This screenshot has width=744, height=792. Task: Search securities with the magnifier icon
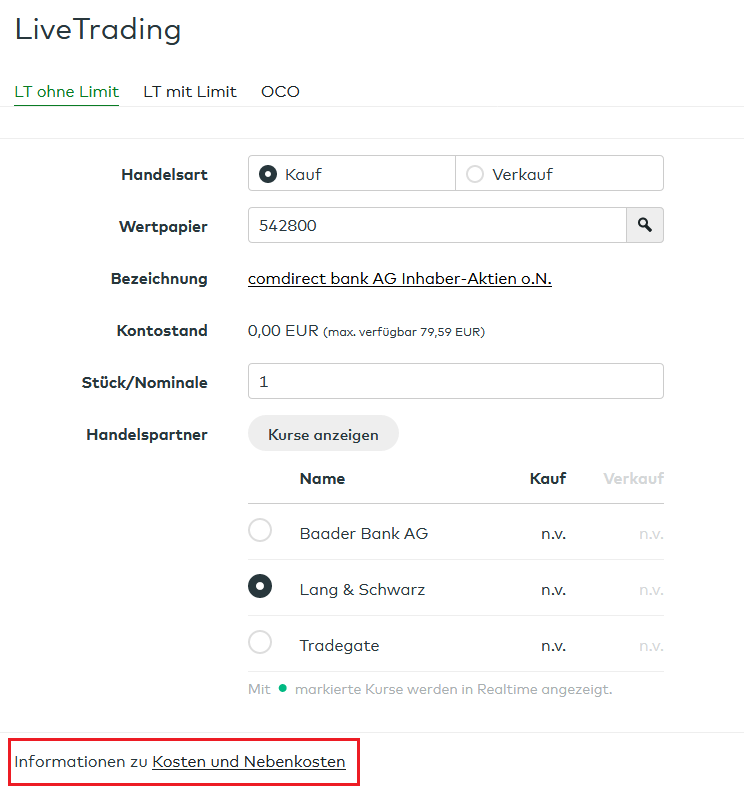[x=644, y=225]
